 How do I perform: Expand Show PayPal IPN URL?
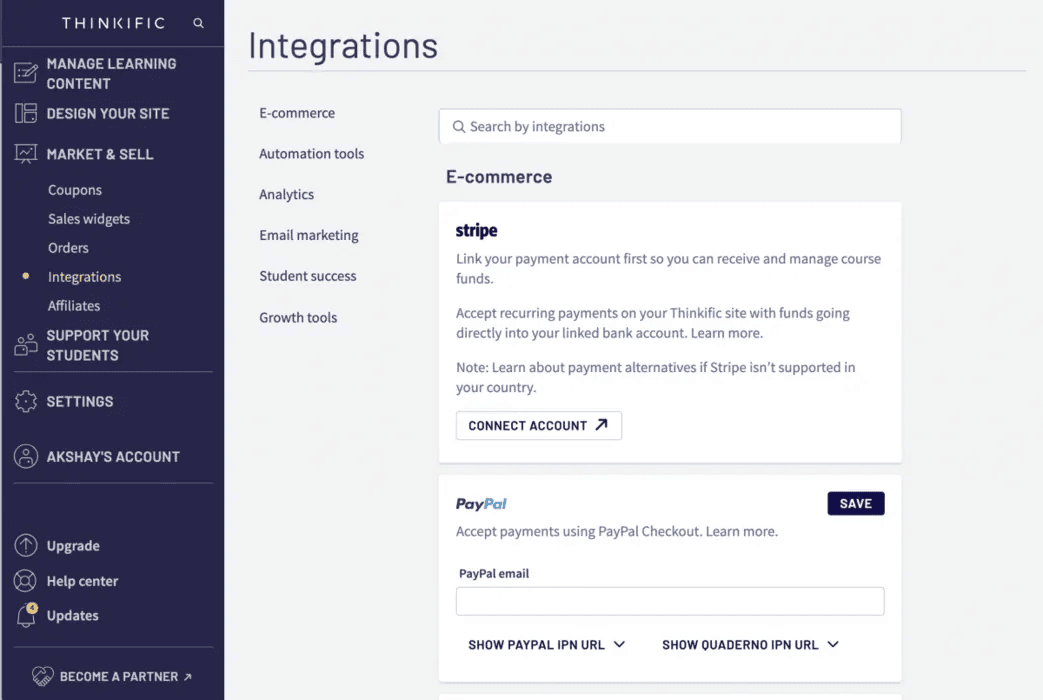[x=546, y=645]
